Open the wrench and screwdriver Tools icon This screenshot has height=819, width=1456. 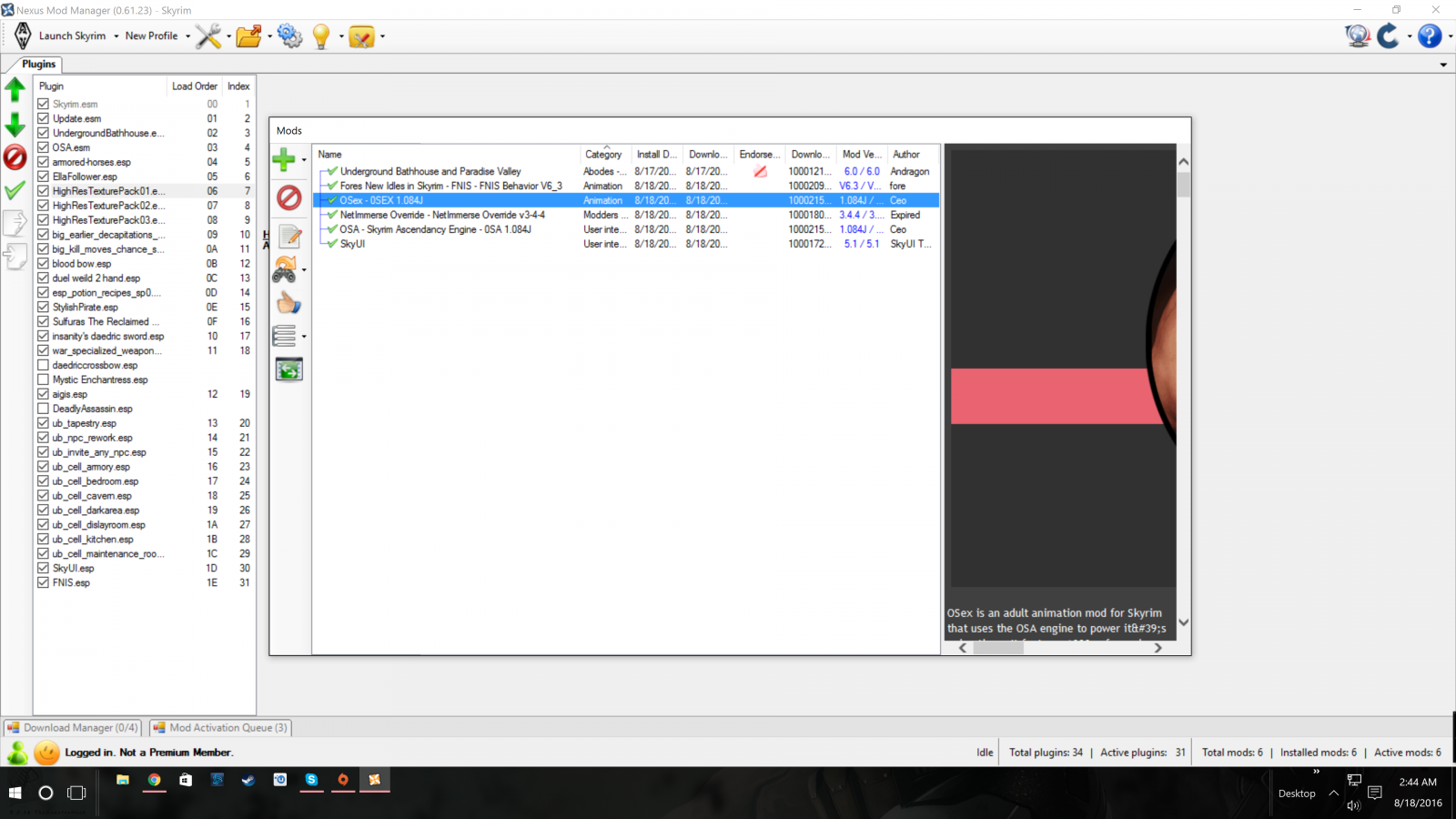pos(208,36)
